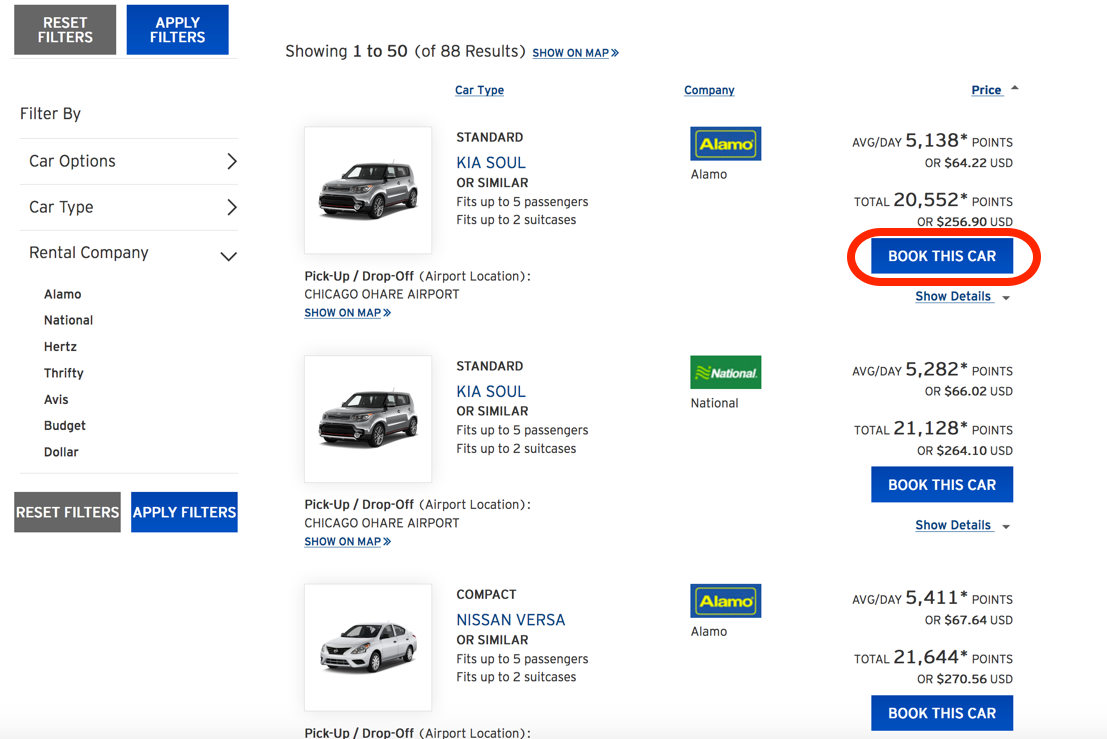The width and height of the screenshot is (1107, 739).
Task: Select the 21,644 points total price
Action: (933, 658)
